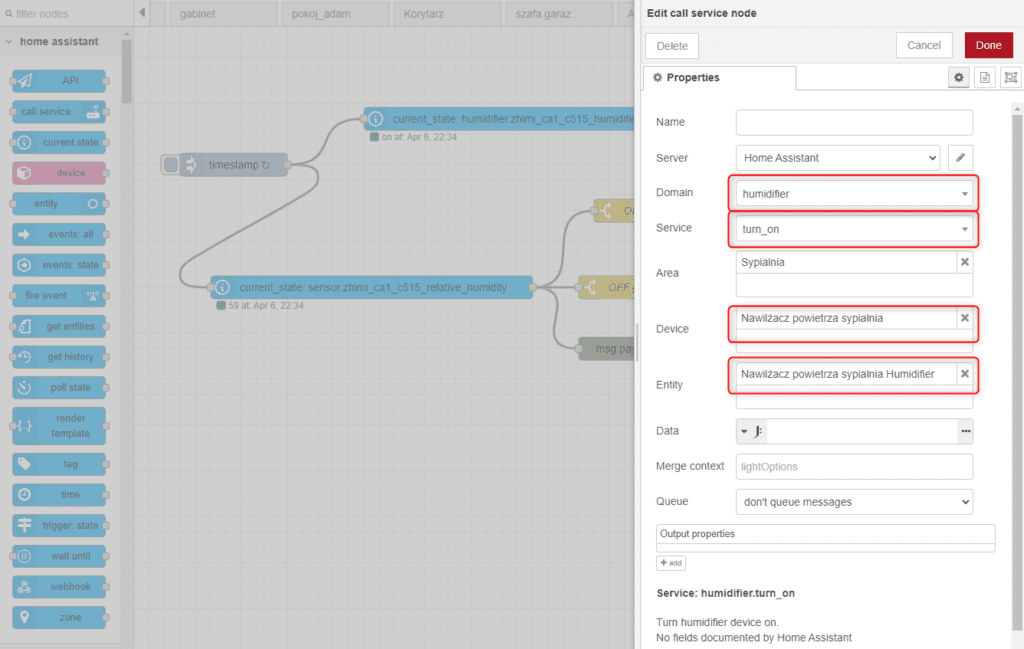
Task: Click the poll state node in palette
Action: tap(57, 387)
